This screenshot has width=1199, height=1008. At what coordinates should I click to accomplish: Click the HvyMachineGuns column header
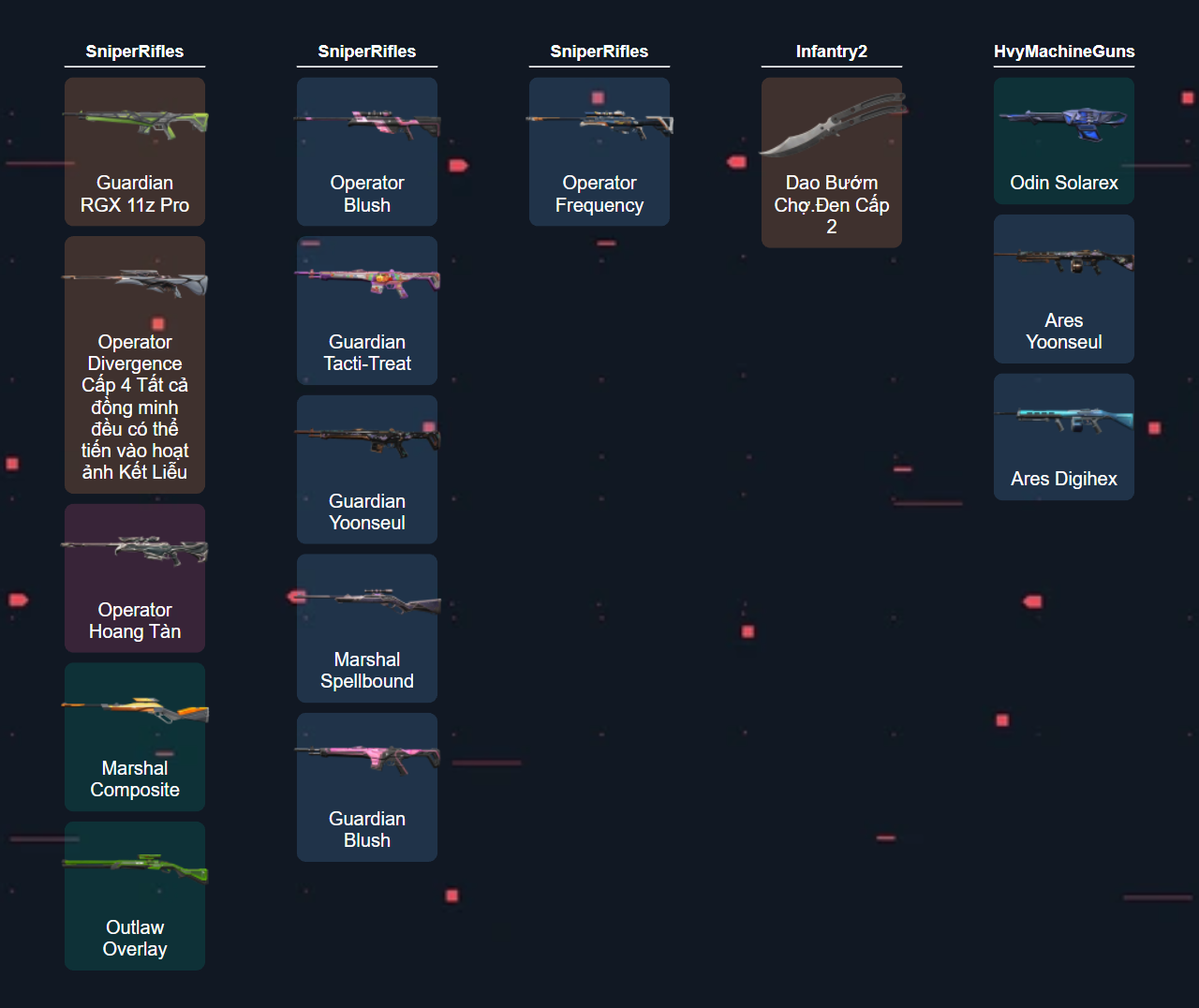click(x=1064, y=52)
